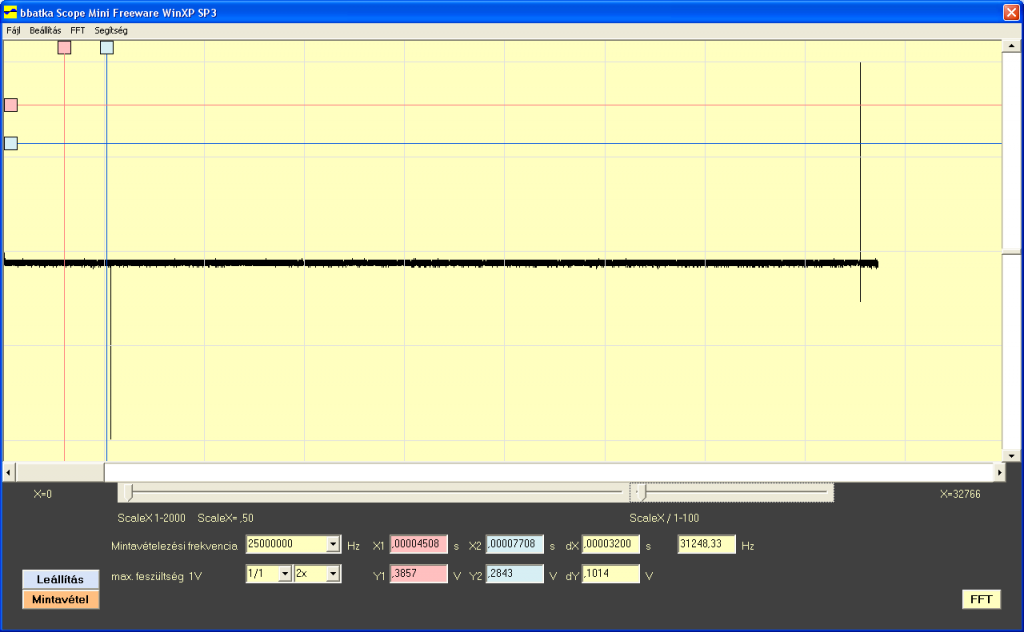Click the Y2 voltage field ,2843

coord(515,574)
